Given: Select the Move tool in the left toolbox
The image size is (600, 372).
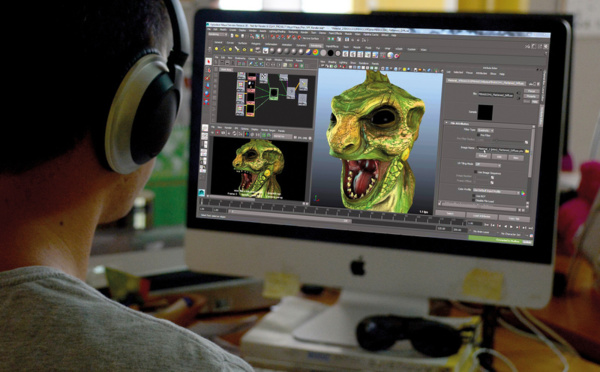Looking at the screenshot, I should point(208,86).
